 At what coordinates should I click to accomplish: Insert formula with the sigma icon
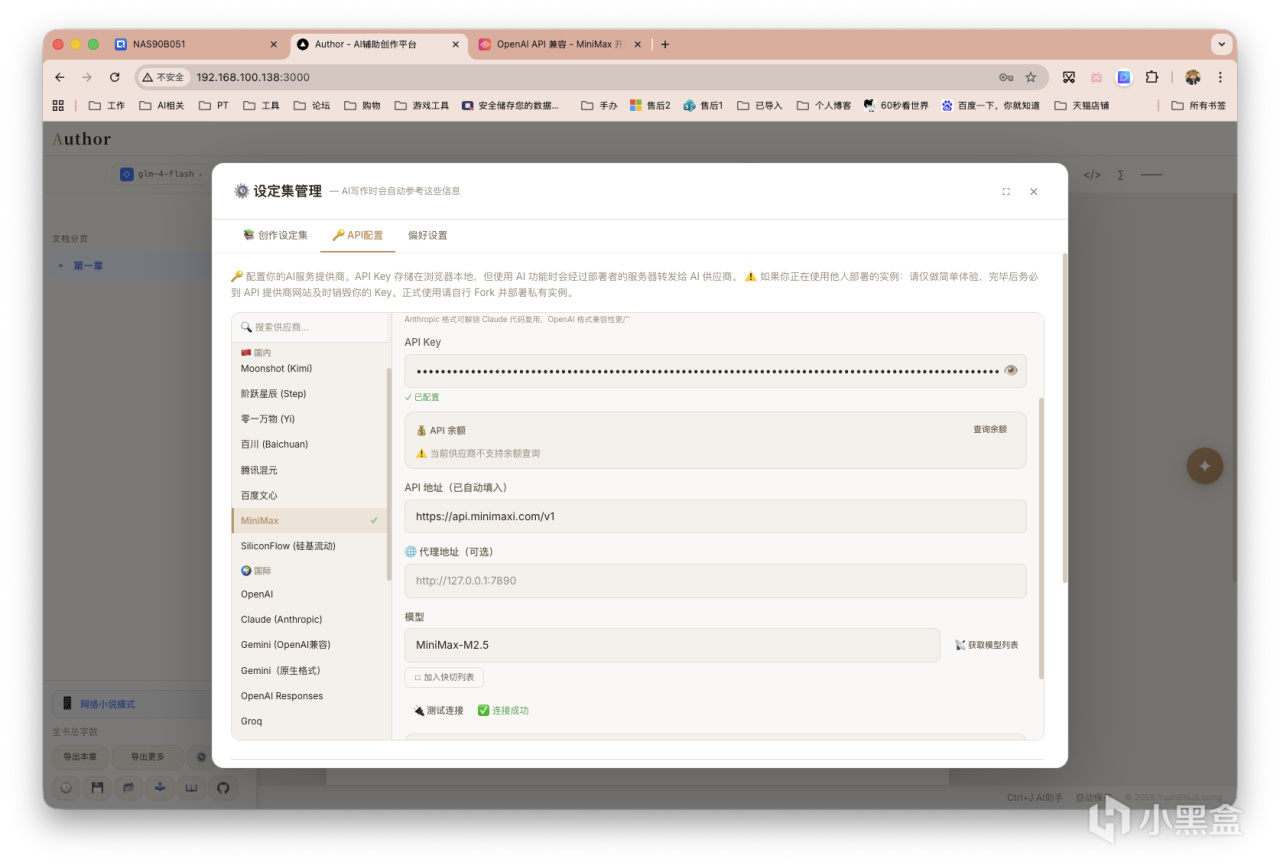[1121, 175]
